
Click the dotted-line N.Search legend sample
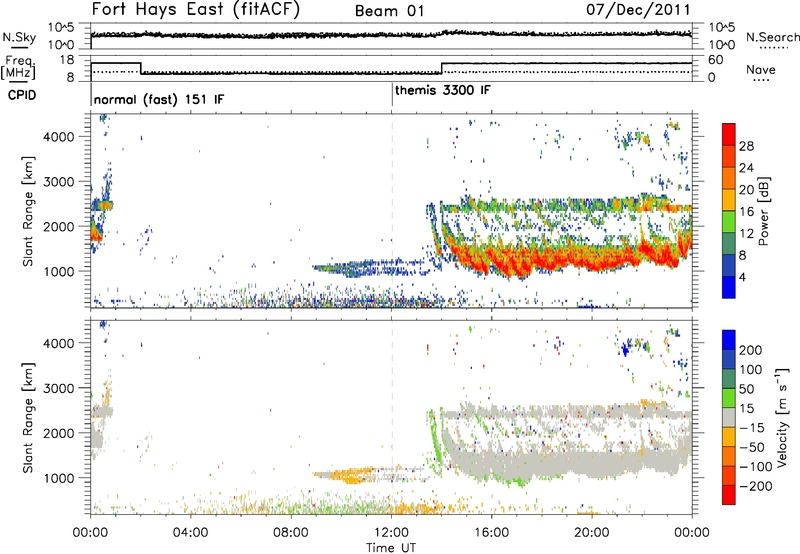click(774, 48)
